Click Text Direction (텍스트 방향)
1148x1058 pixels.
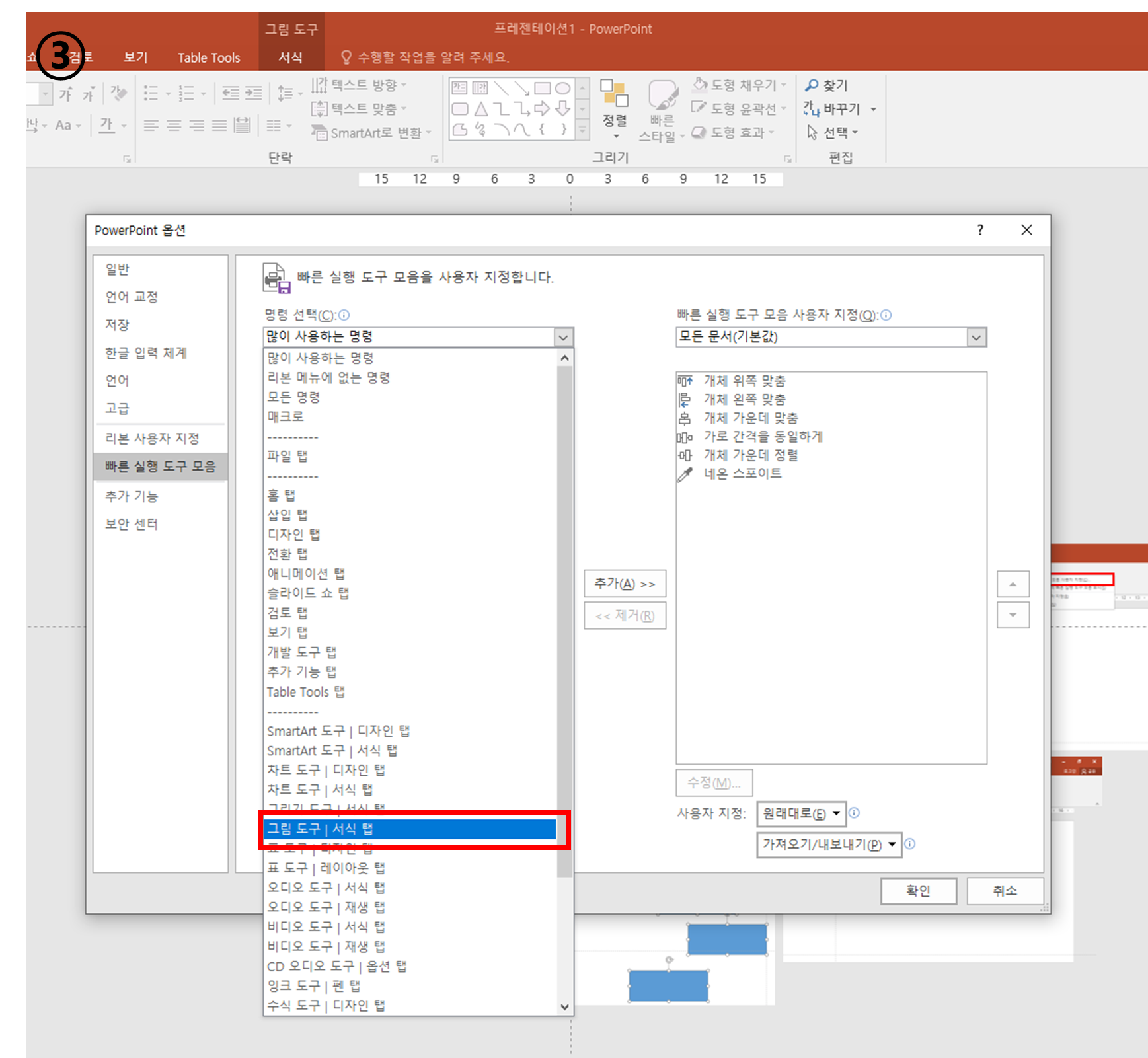pyautogui.click(x=359, y=85)
